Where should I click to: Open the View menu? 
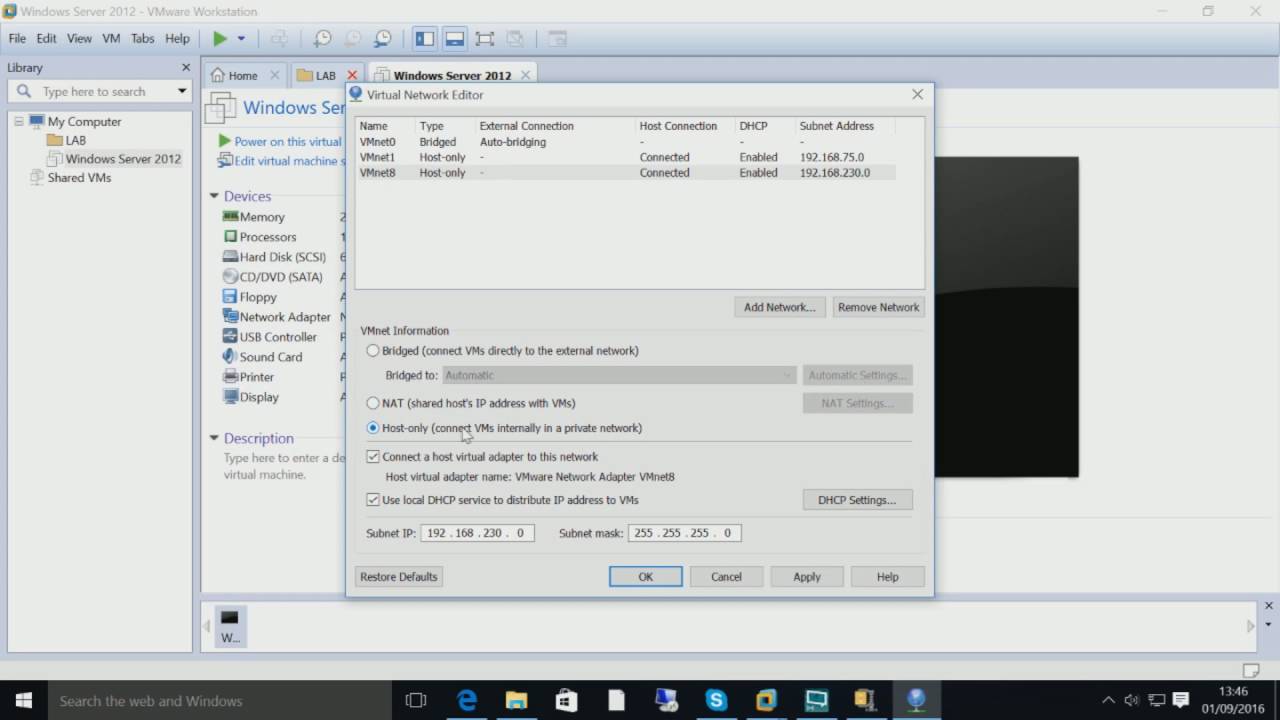(x=79, y=38)
